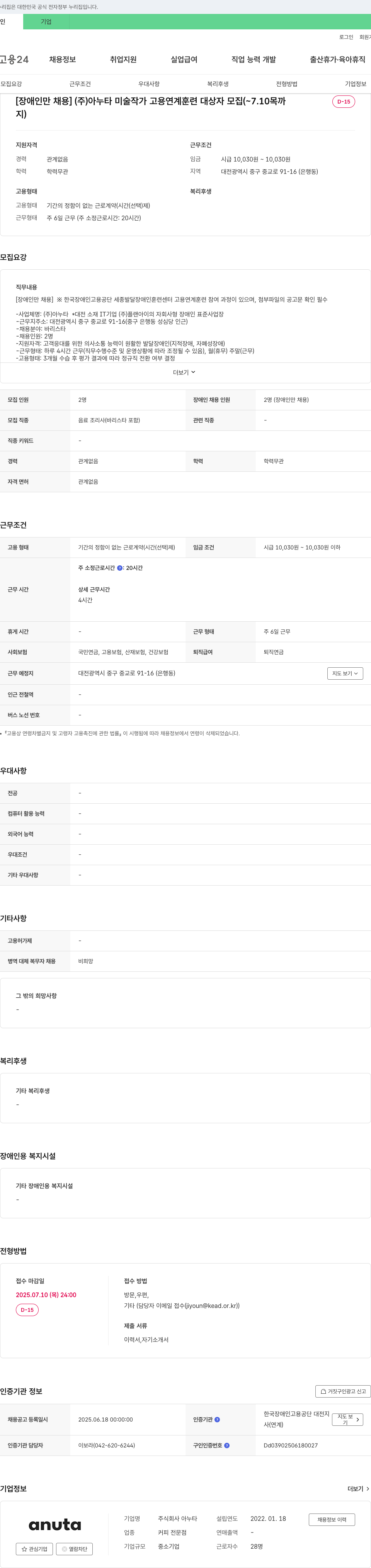
Task: Select founding date 2022. 01. 18
Action: [x=268, y=1519]
